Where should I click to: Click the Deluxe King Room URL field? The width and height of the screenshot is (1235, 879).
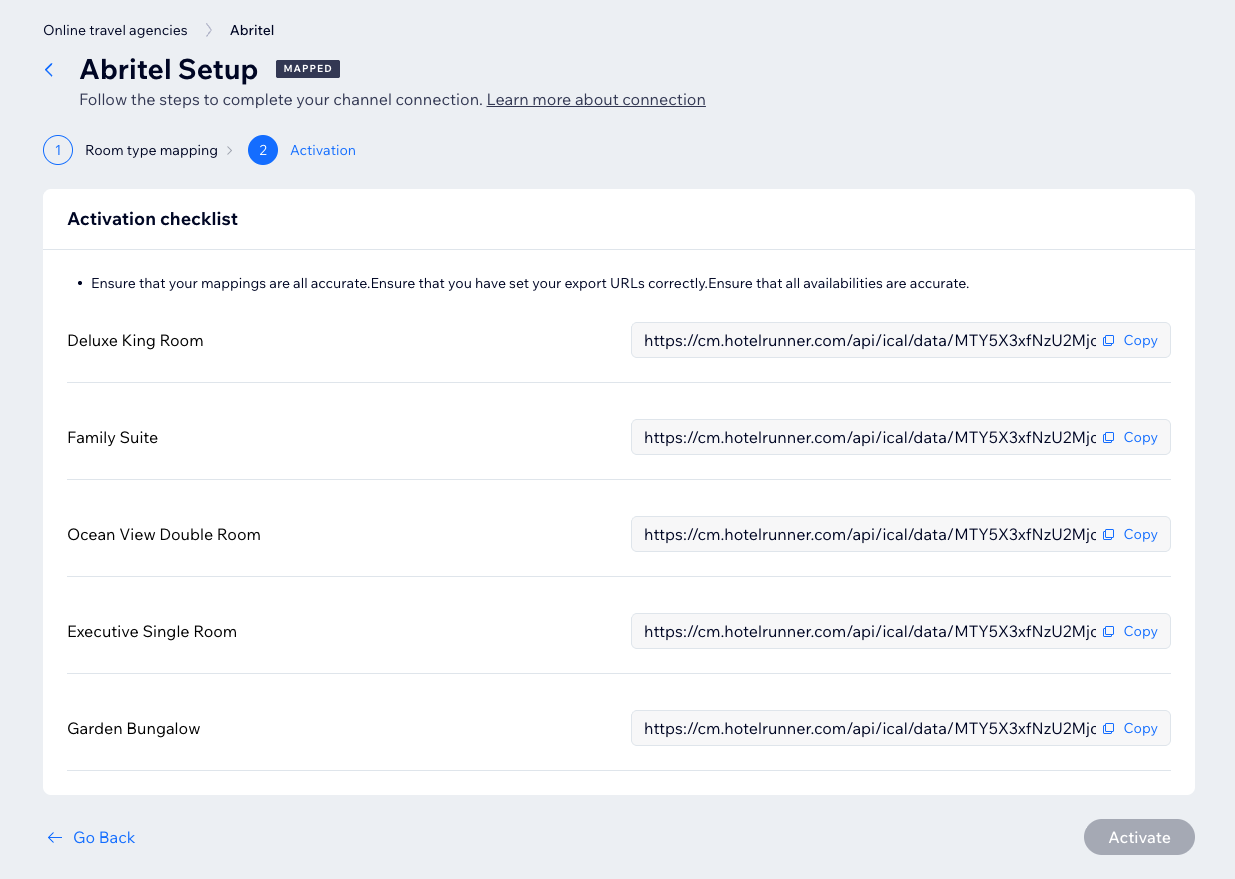868,341
